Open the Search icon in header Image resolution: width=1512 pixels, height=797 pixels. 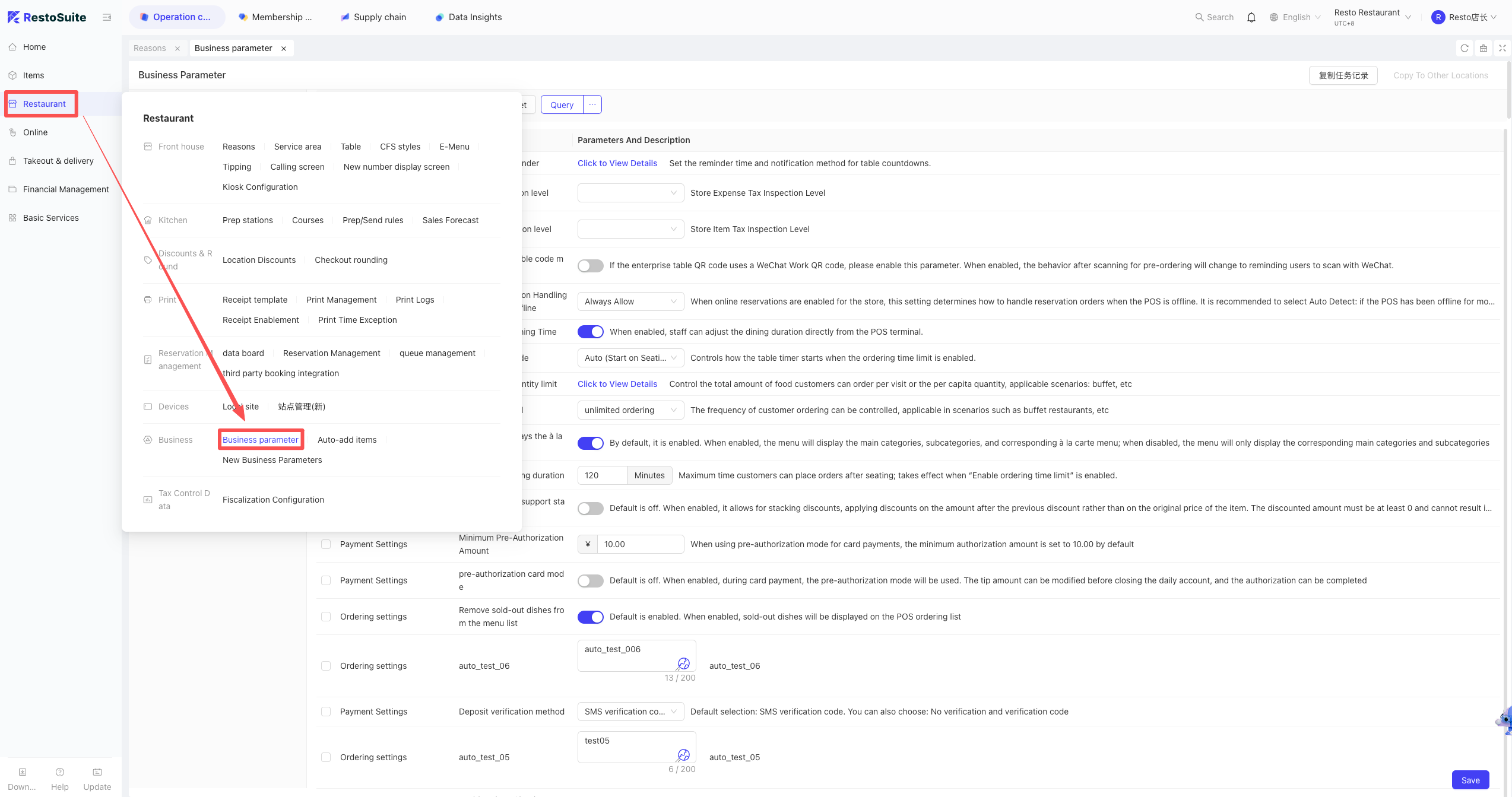1199,17
